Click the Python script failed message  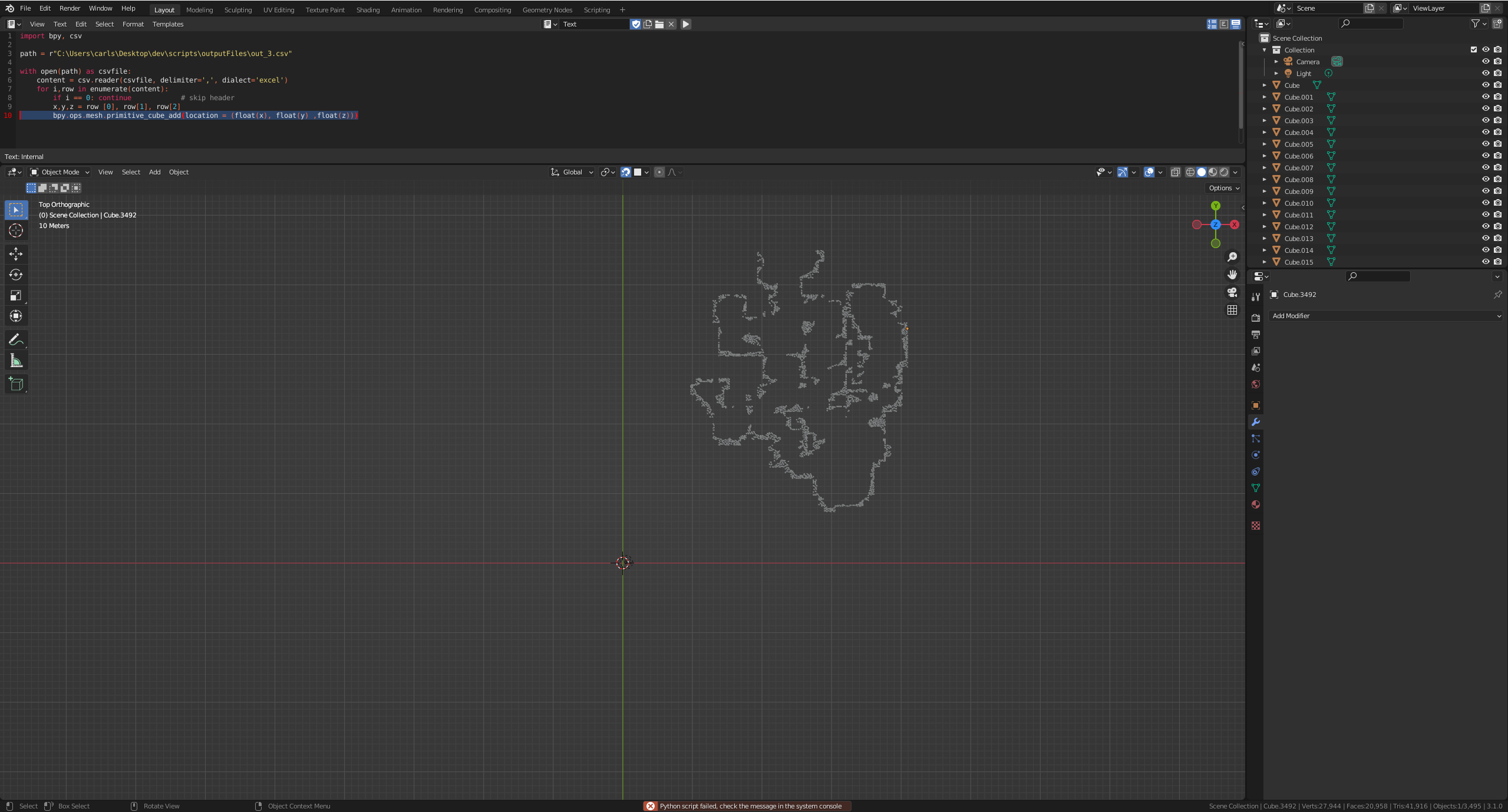(750, 806)
